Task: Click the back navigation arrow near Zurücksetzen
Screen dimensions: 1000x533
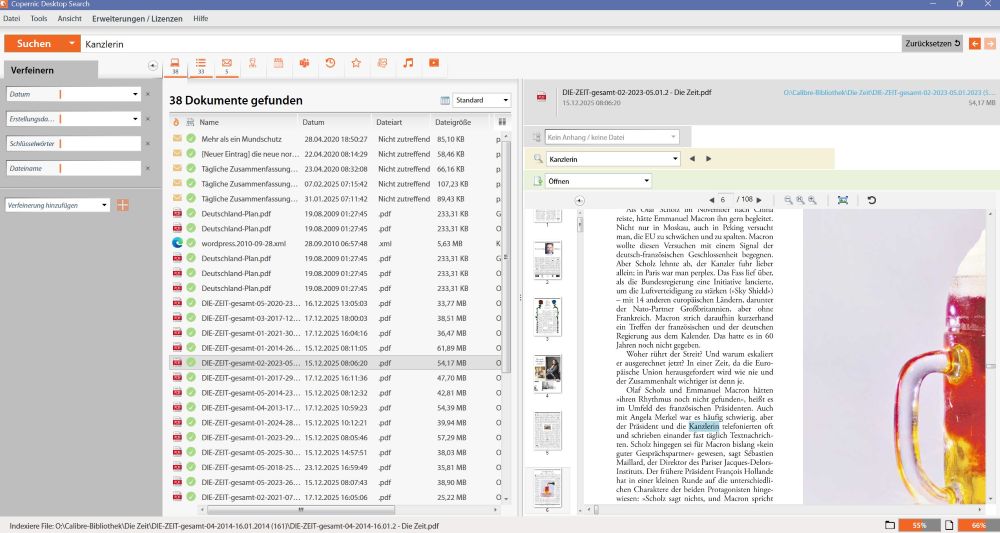Action: pos(974,43)
